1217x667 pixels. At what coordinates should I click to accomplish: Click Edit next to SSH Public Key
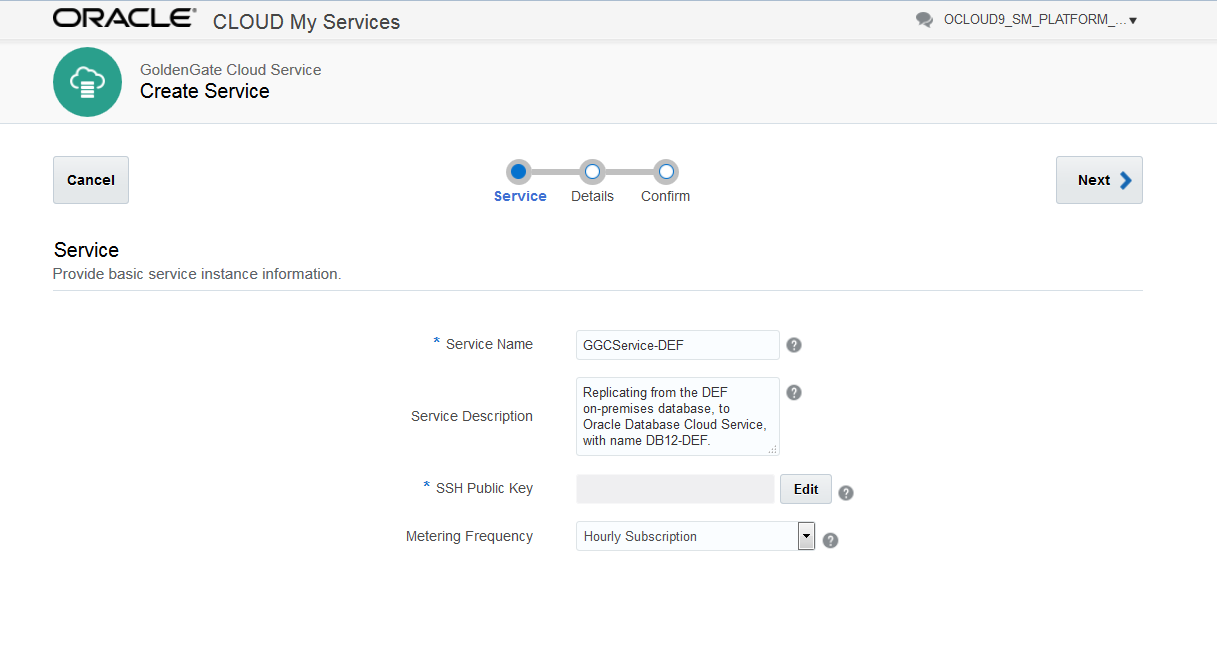click(x=805, y=489)
